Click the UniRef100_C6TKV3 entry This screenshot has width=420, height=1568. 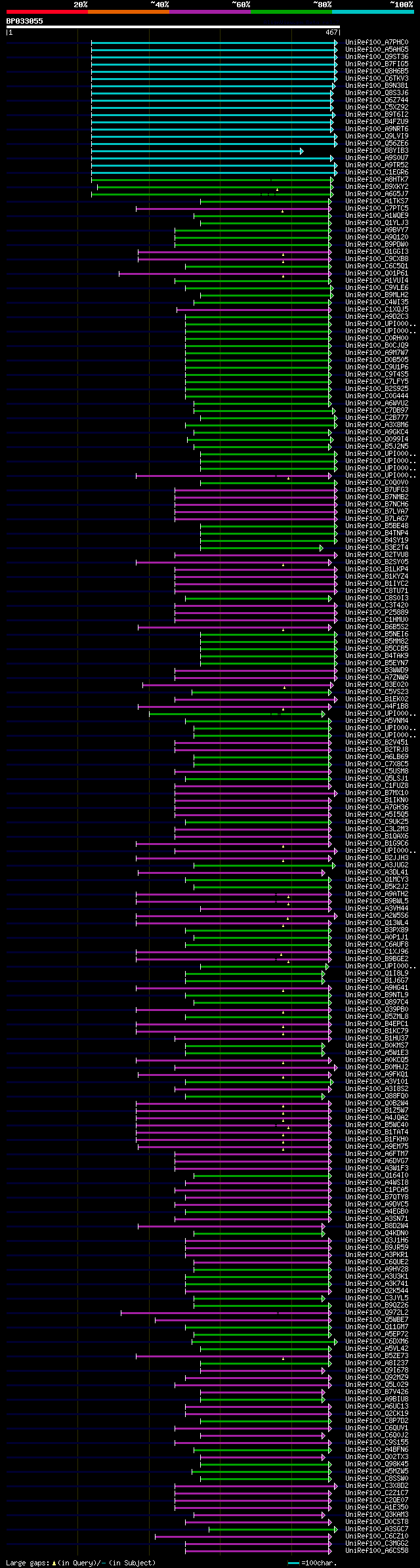tap(377, 79)
